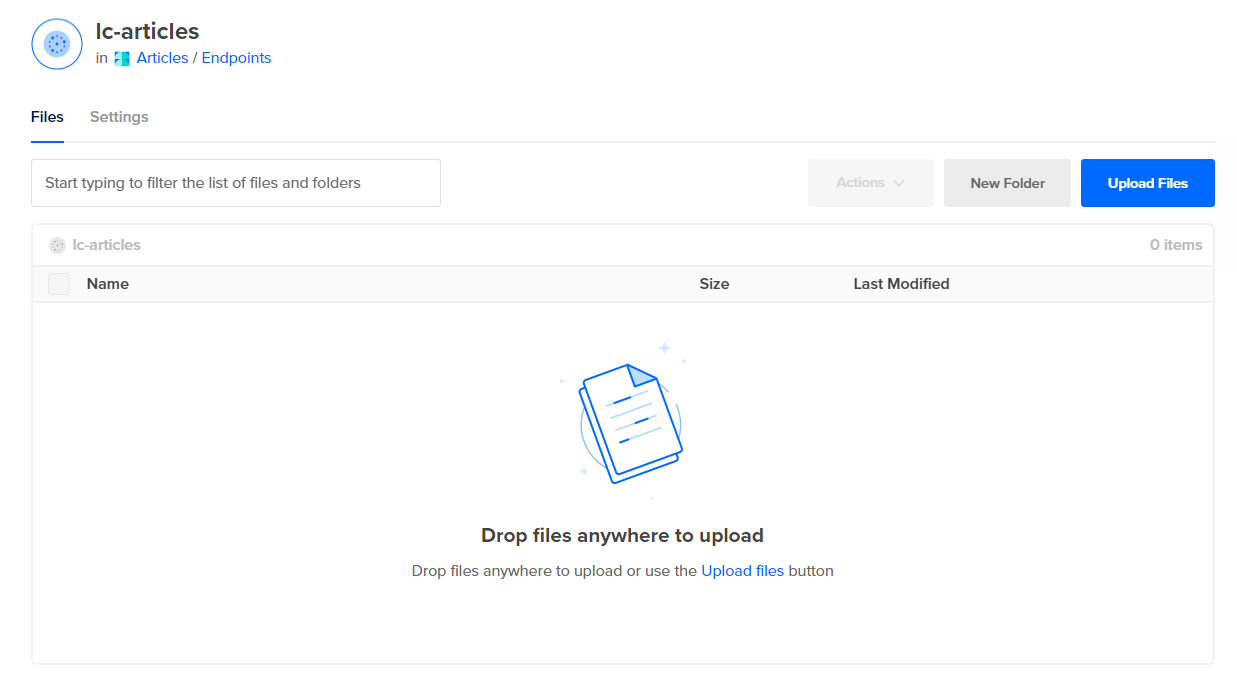The image size is (1237, 683).
Task: Focus the filter files and folders field
Action: pos(236,183)
